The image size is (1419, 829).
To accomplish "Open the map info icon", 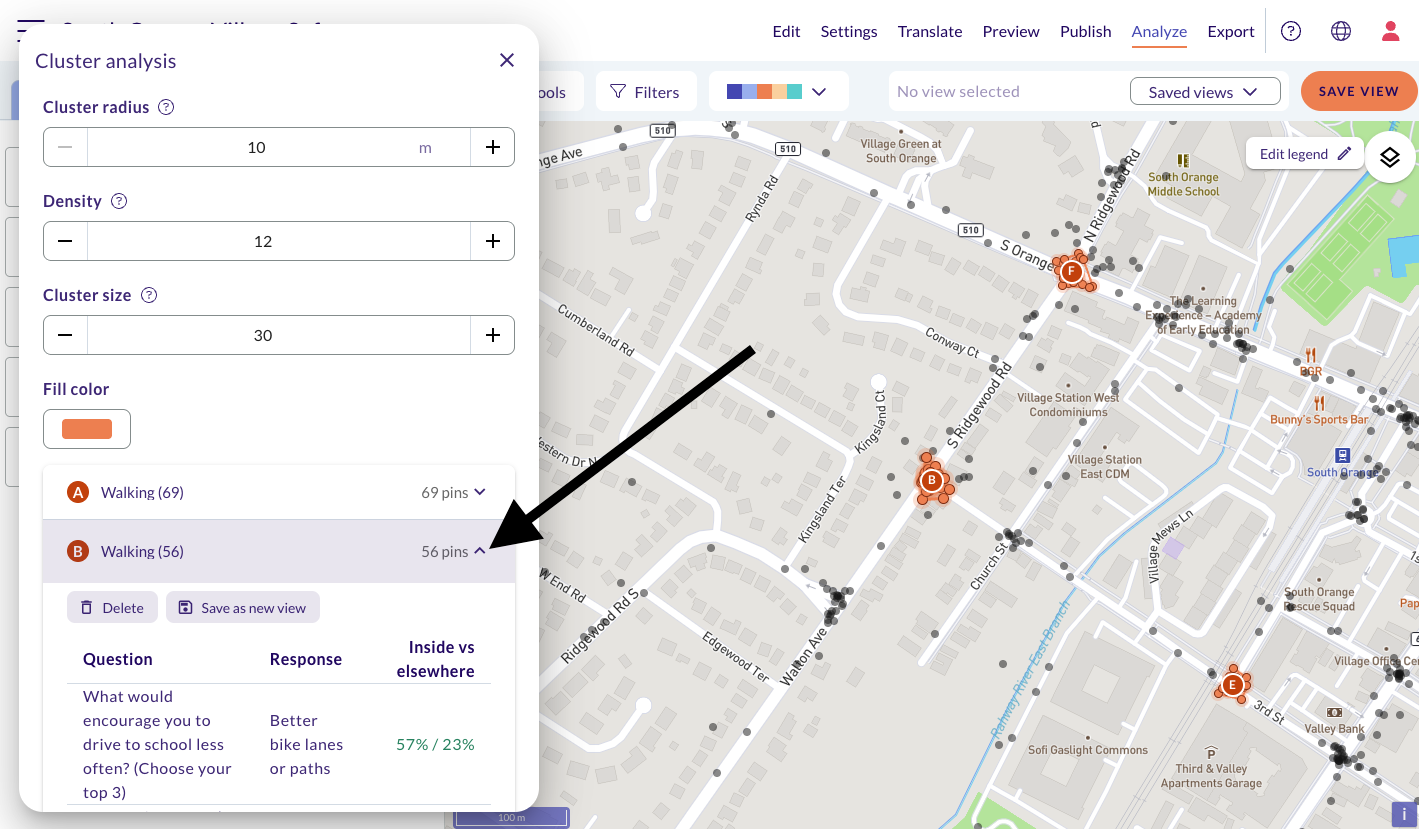I will [x=1404, y=814].
